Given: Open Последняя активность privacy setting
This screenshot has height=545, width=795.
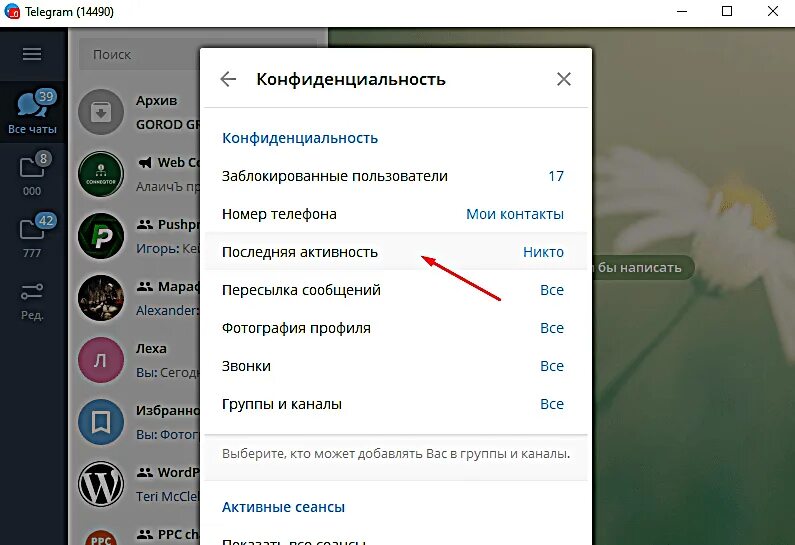Looking at the screenshot, I should pos(395,252).
